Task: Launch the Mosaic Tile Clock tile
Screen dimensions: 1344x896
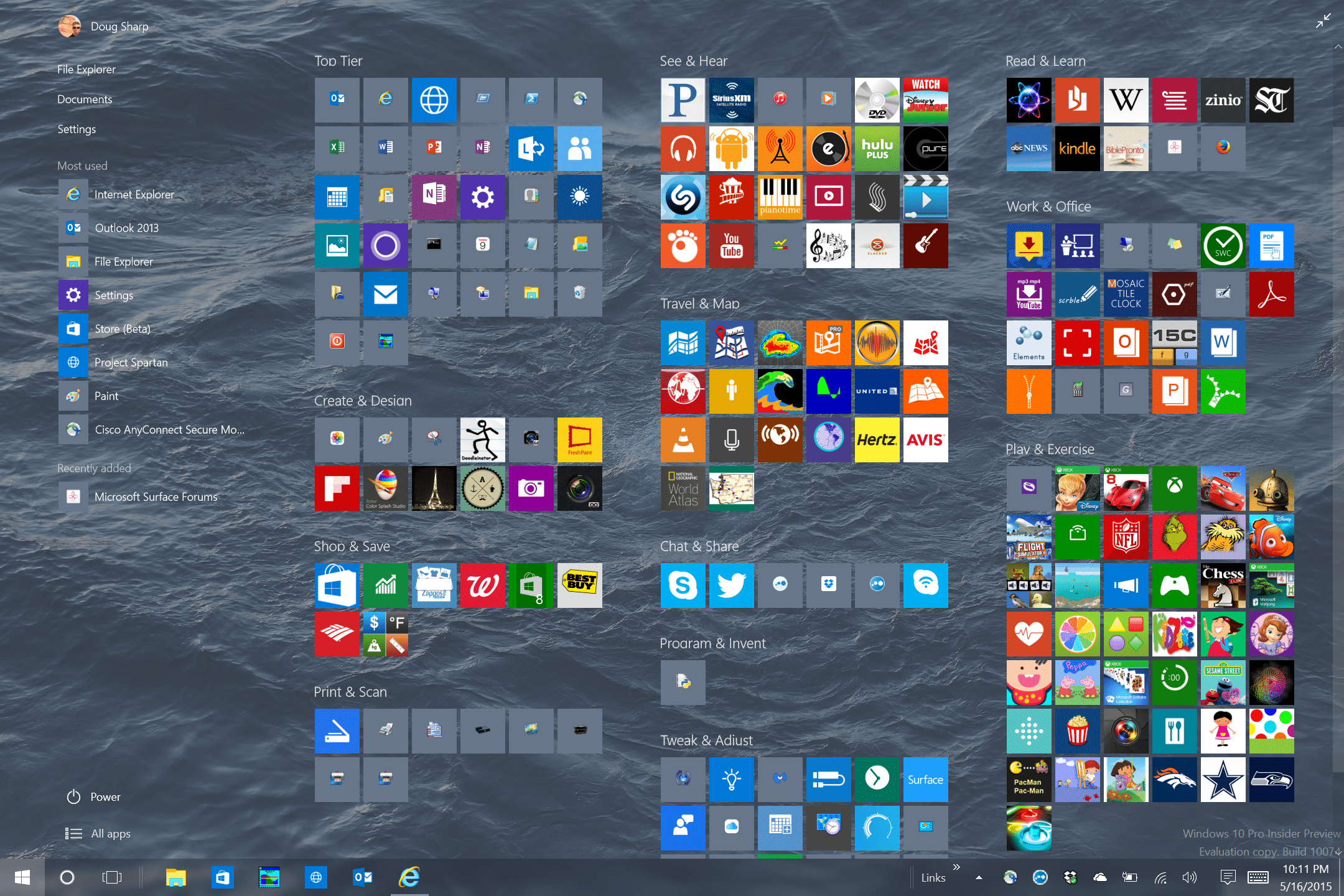Action: [x=1126, y=294]
